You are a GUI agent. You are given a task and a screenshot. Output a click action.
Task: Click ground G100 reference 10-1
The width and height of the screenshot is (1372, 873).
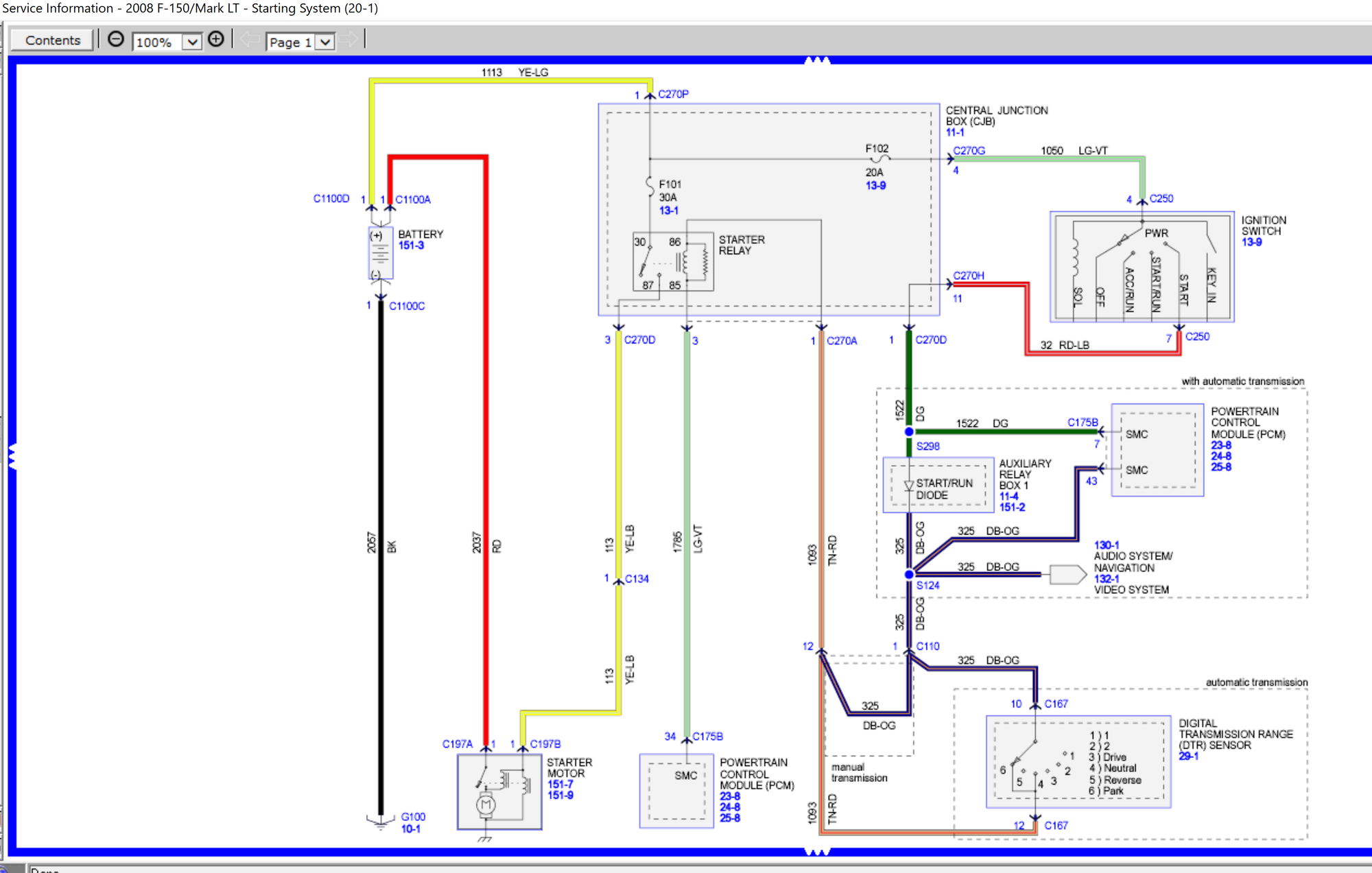point(410,828)
